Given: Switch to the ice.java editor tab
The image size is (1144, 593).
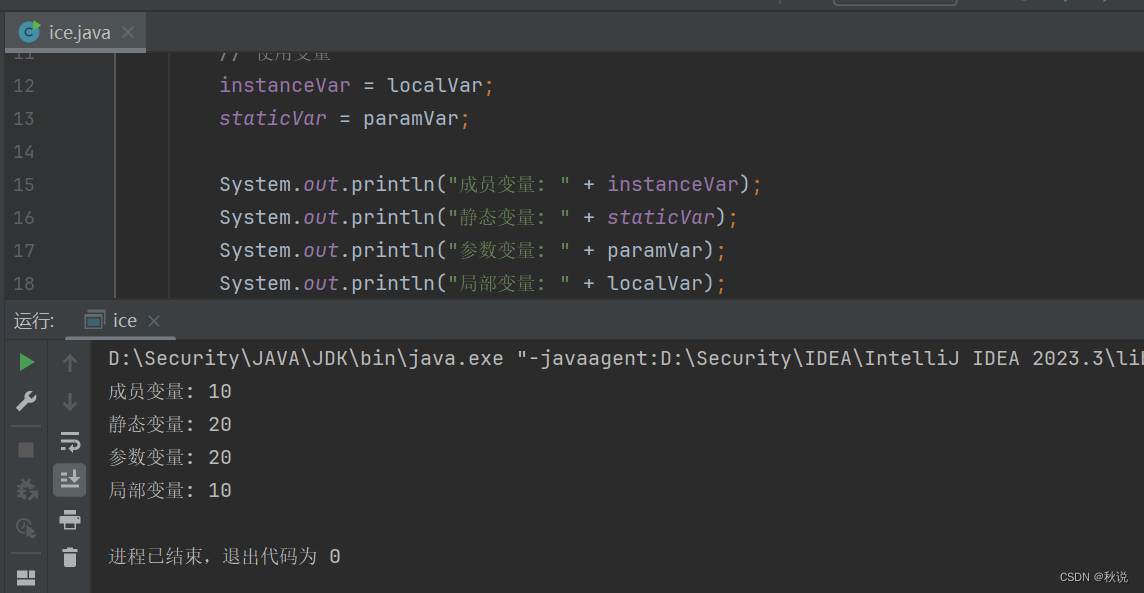Looking at the screenshot, I should click(78, 31).
